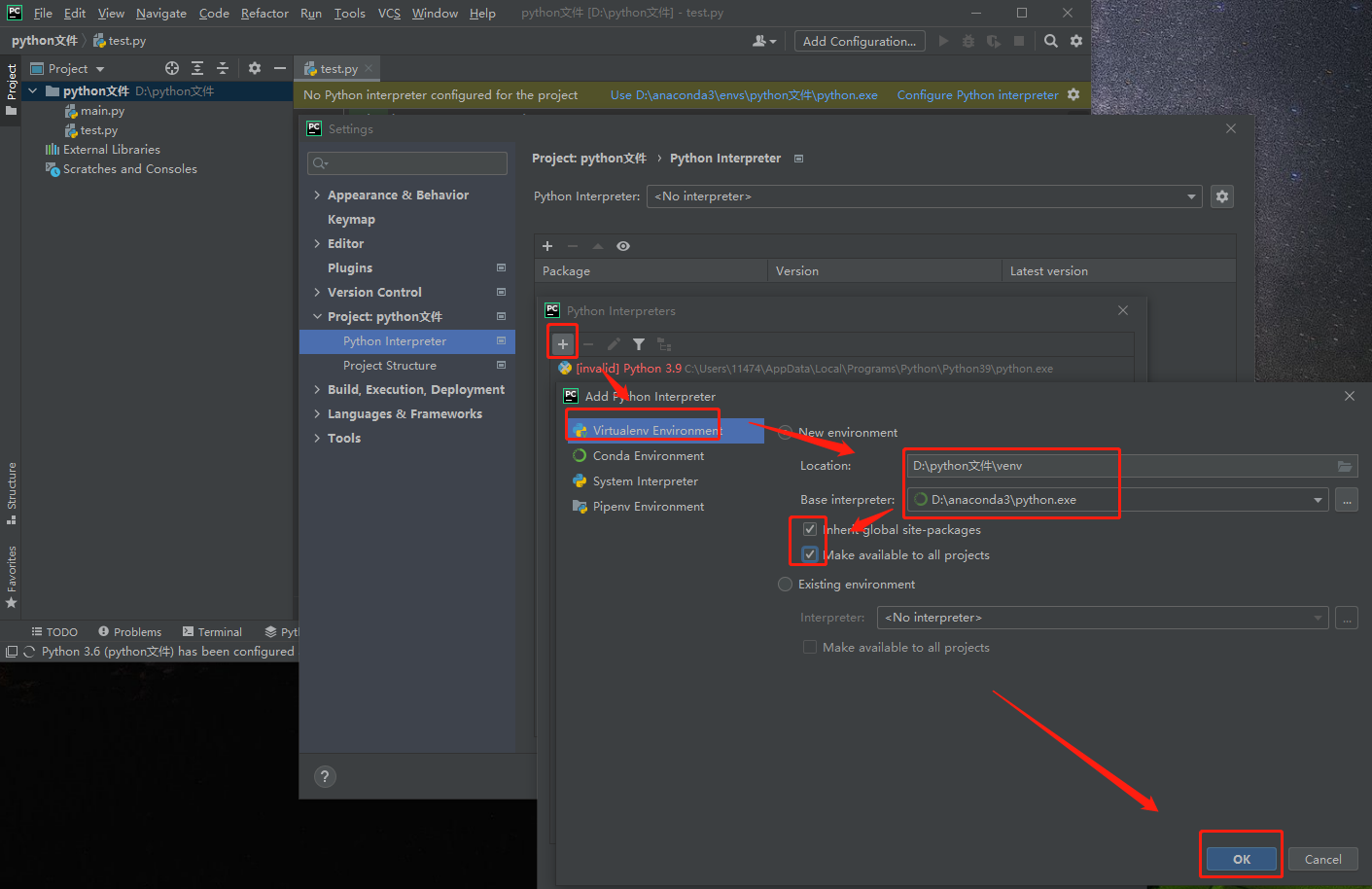Click Cancel in Add Python Interpreter dialog
Image resolution: width=1372 pixels, height=889 pixels.
pos(1323,859)
